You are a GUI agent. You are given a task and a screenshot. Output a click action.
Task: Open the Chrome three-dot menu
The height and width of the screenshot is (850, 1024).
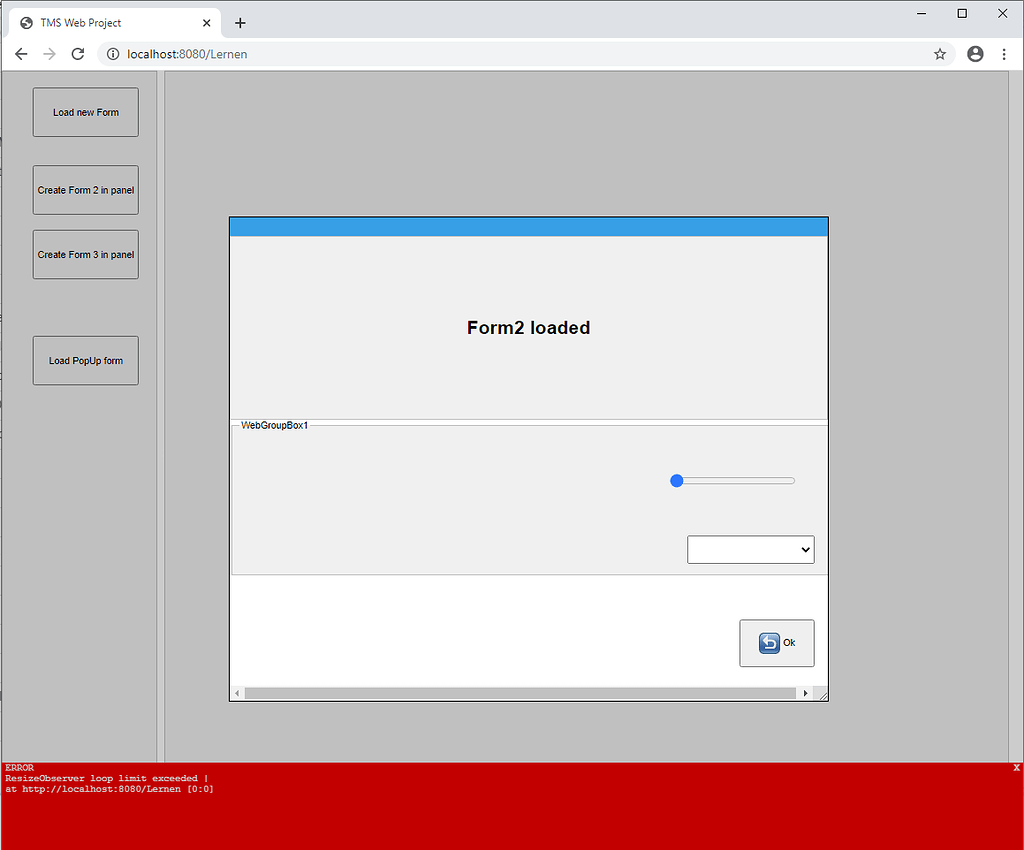pyautogui.click(x=1004, y=54)
